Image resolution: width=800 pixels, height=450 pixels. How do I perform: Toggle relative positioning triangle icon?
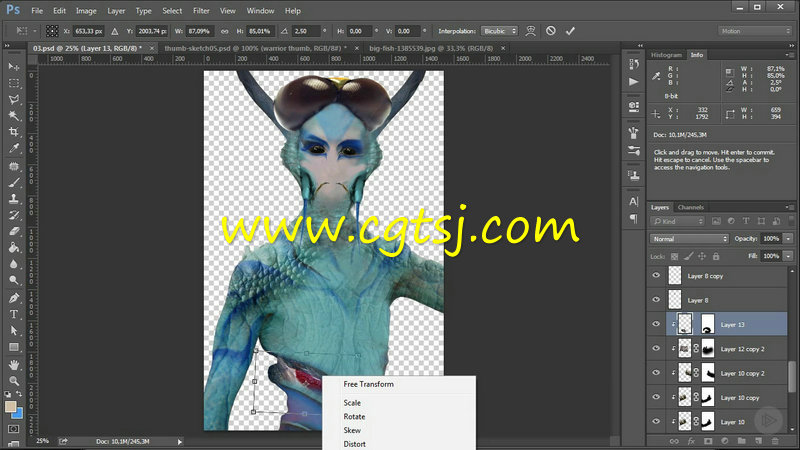(115, 31)
